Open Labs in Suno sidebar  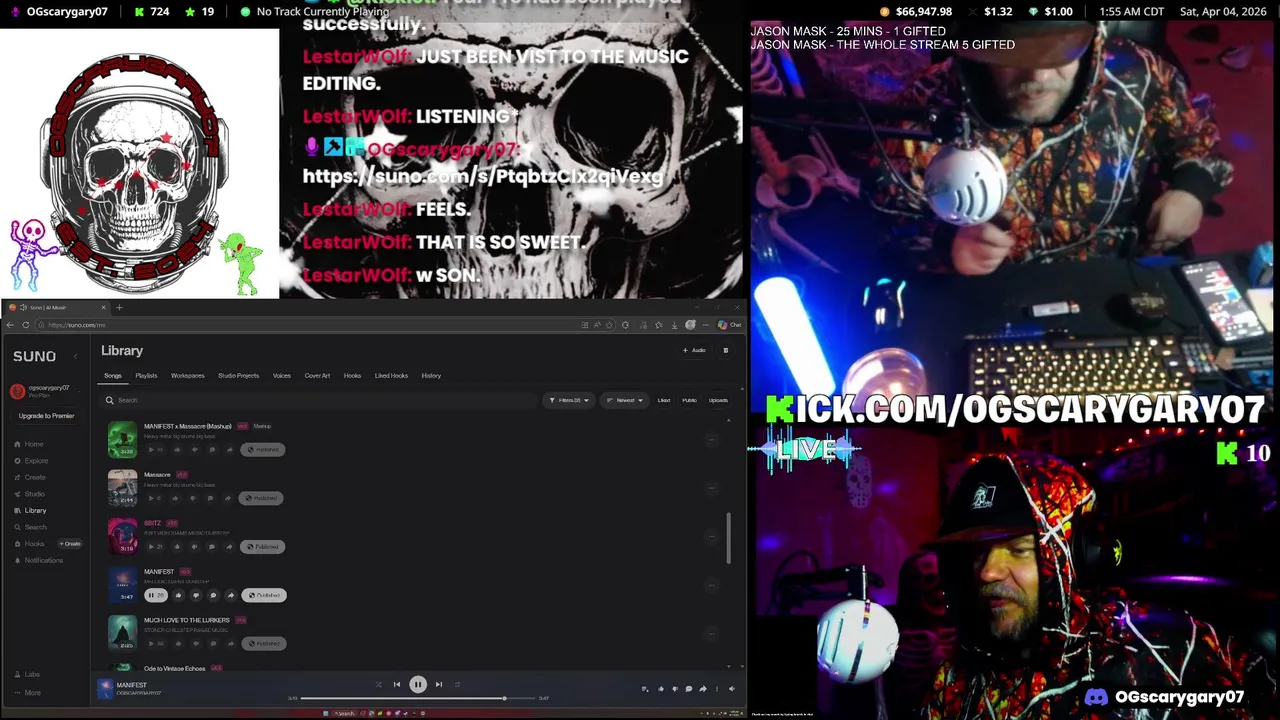(x=28, y=675)
